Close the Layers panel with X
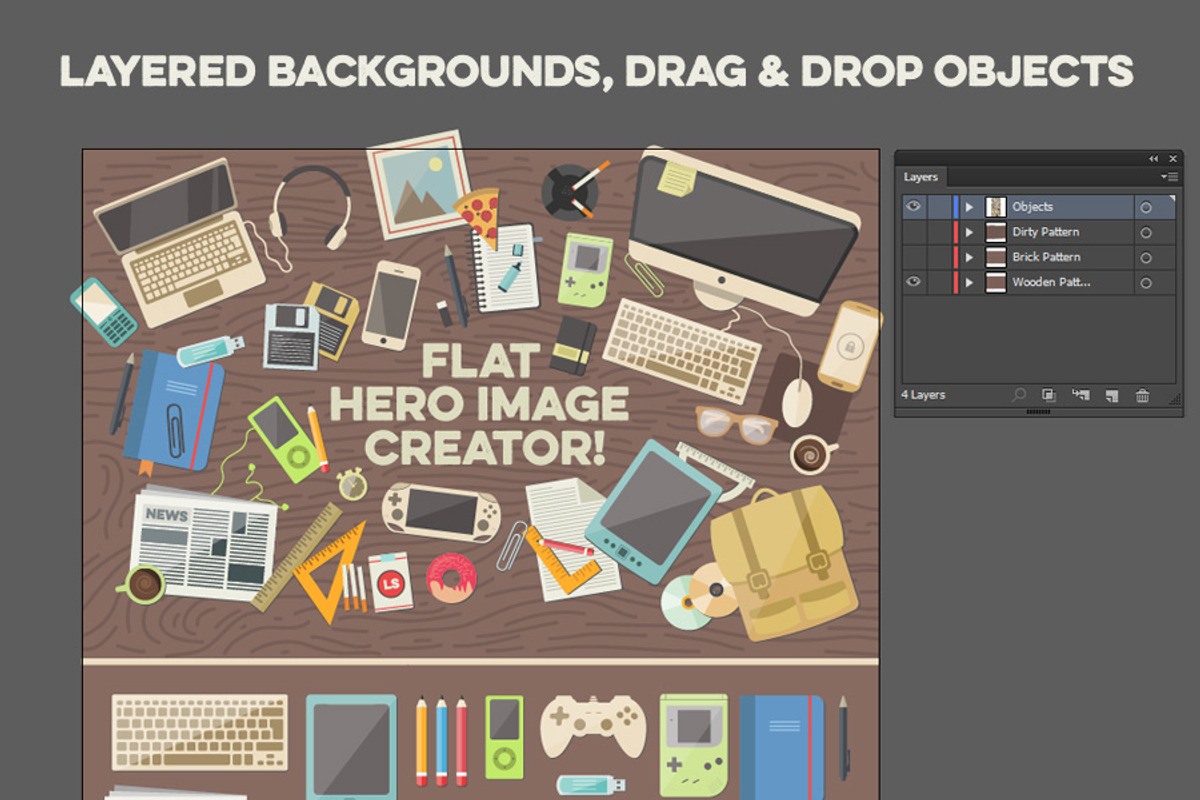Screen dimensions: 1200x800 tap(1172, 158)
